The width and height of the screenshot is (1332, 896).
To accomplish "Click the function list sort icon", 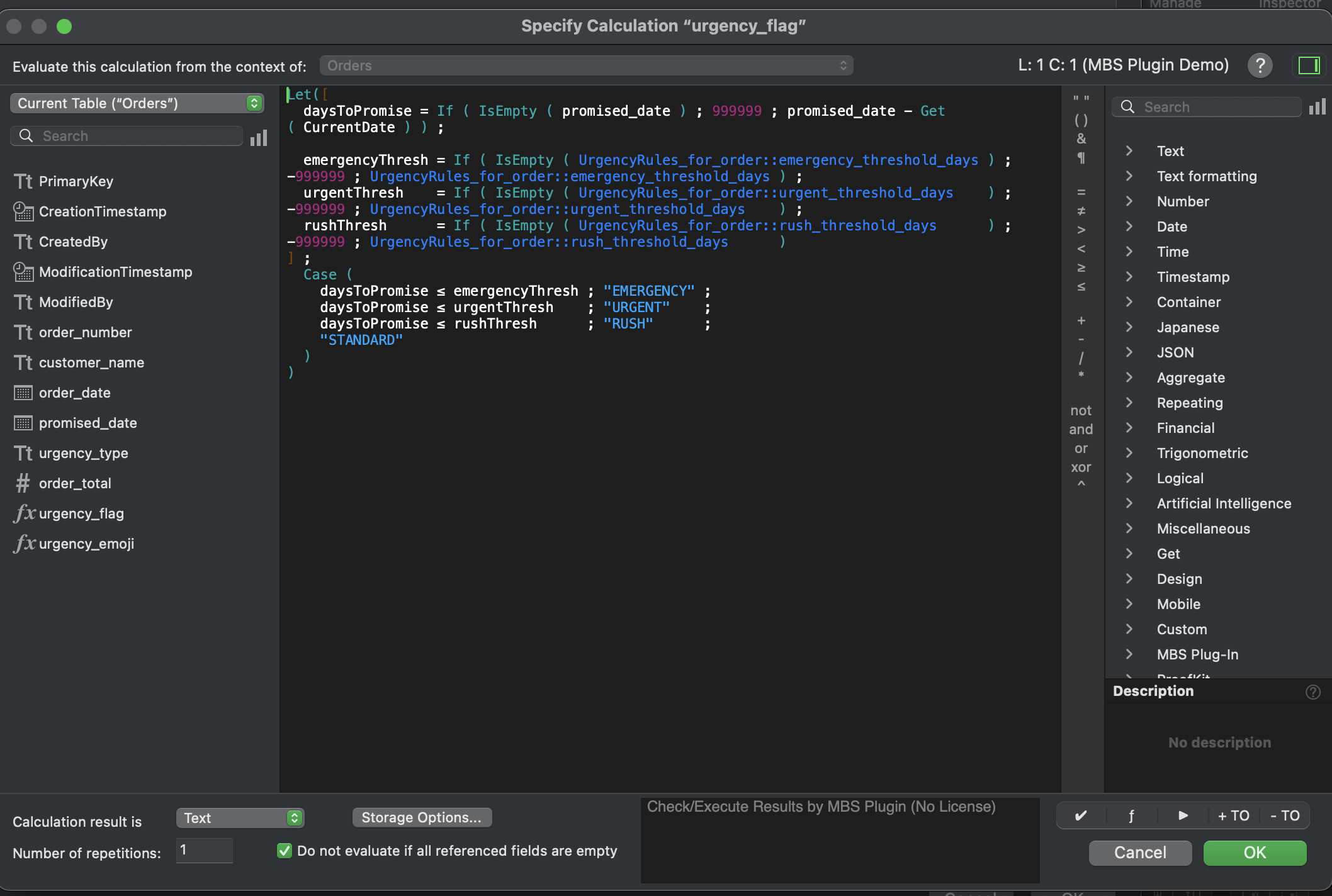I will [x=1318, y=107].
